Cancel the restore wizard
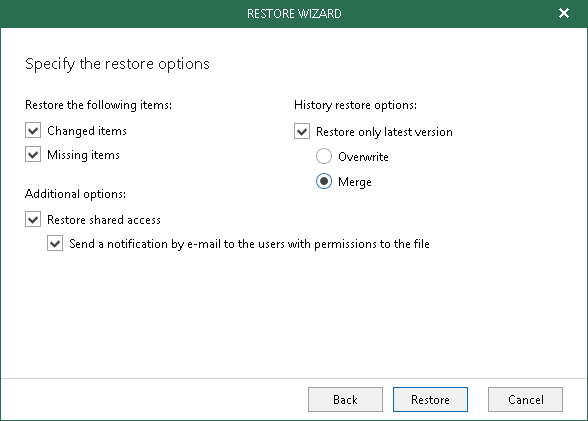The width and height of the screenshot is (588, 421). coord(525,400)
